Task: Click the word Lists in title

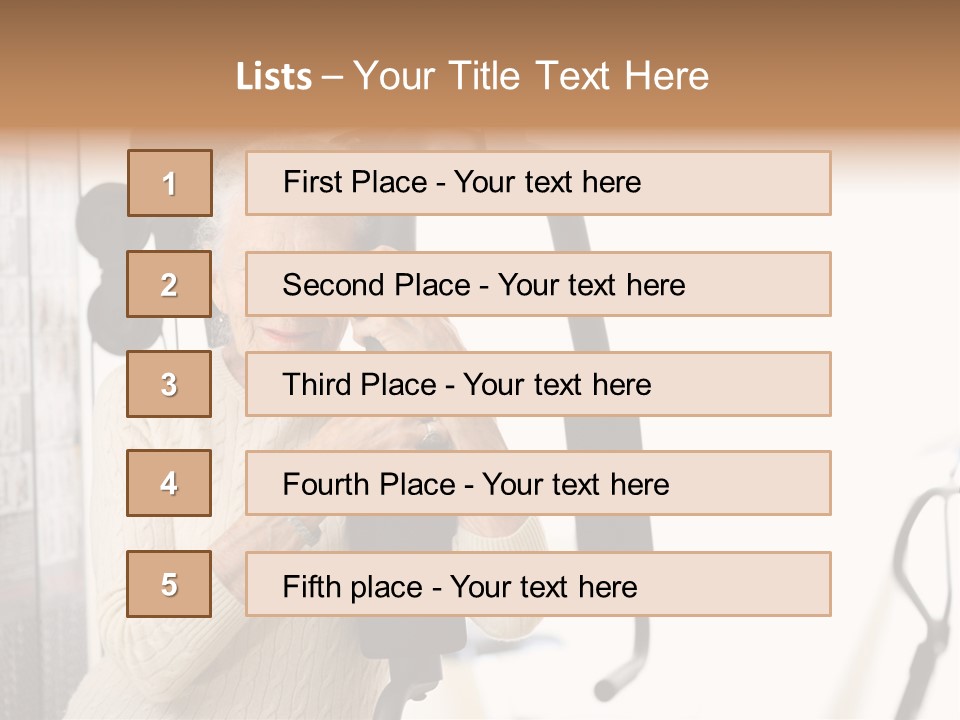Action: point(274,77)
